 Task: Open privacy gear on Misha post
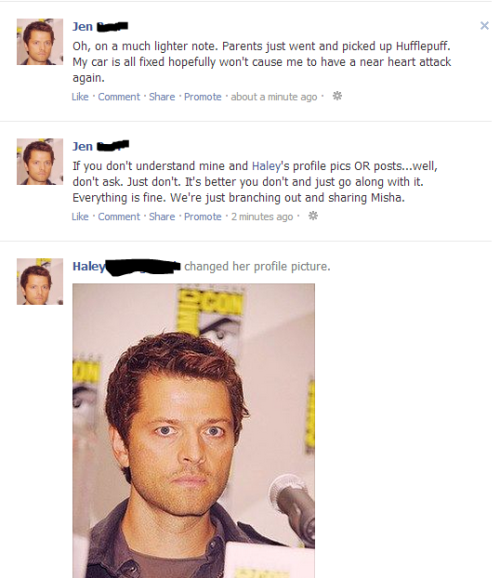pyautogui.click(x=313, y=216)
